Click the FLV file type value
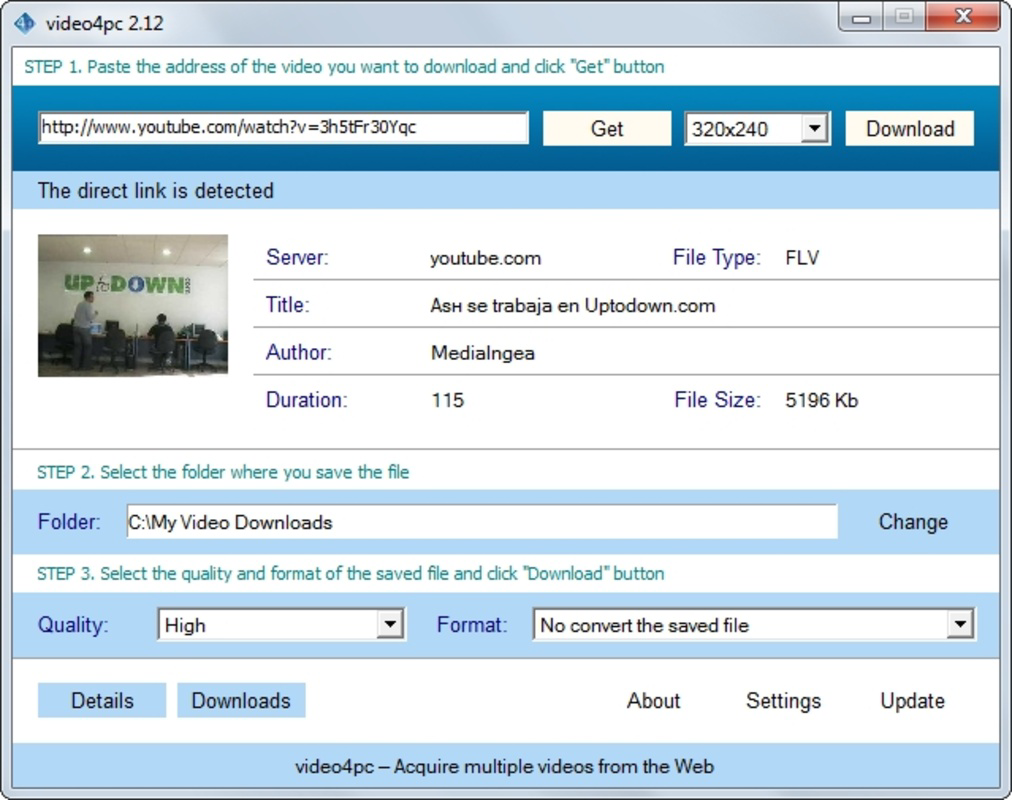Viewport: 1012px width, 800px height. pos(802,258)
